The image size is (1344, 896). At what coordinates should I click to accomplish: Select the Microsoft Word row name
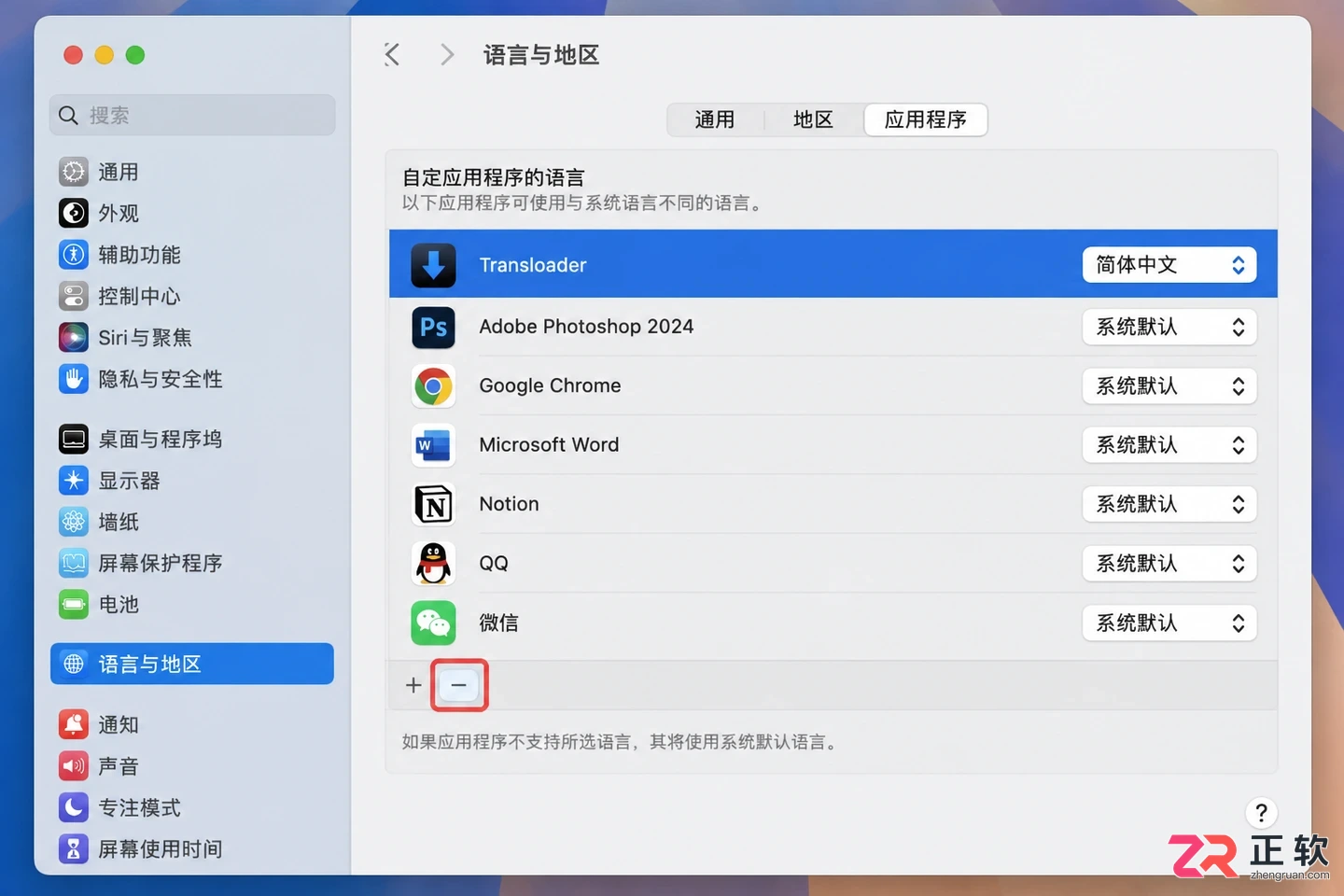click(549, 445)
